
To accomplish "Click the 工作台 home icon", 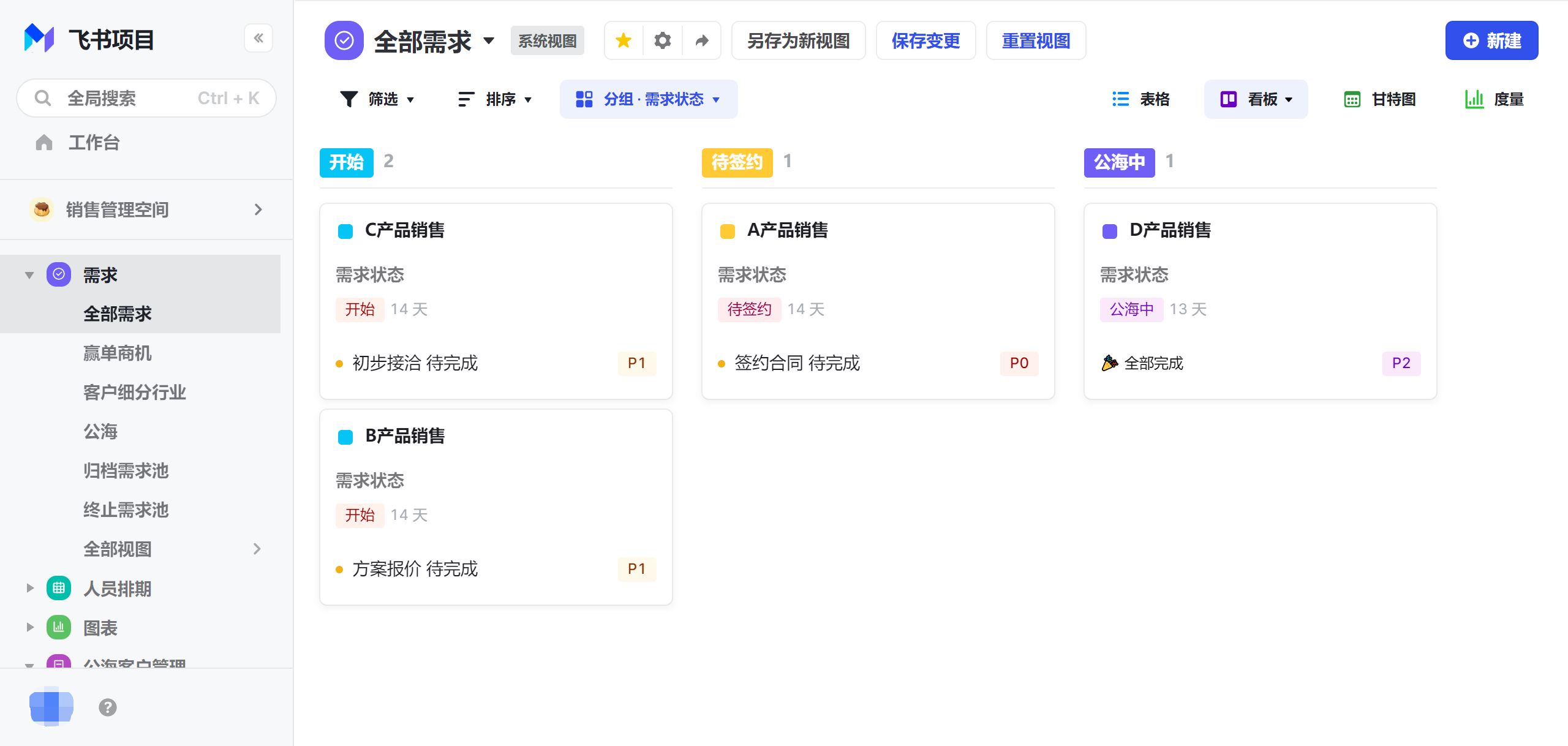I will coord(44,143).
